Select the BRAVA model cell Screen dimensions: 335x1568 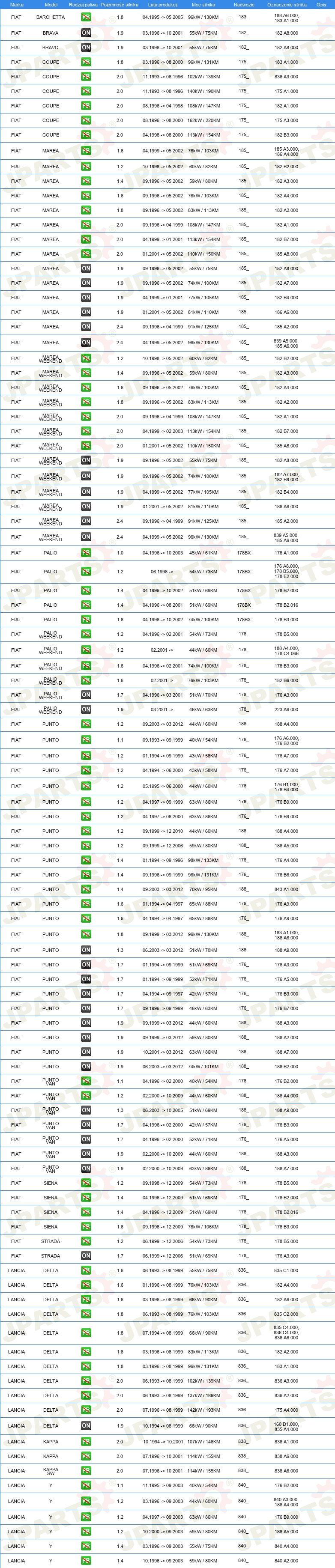click(51, 33)
